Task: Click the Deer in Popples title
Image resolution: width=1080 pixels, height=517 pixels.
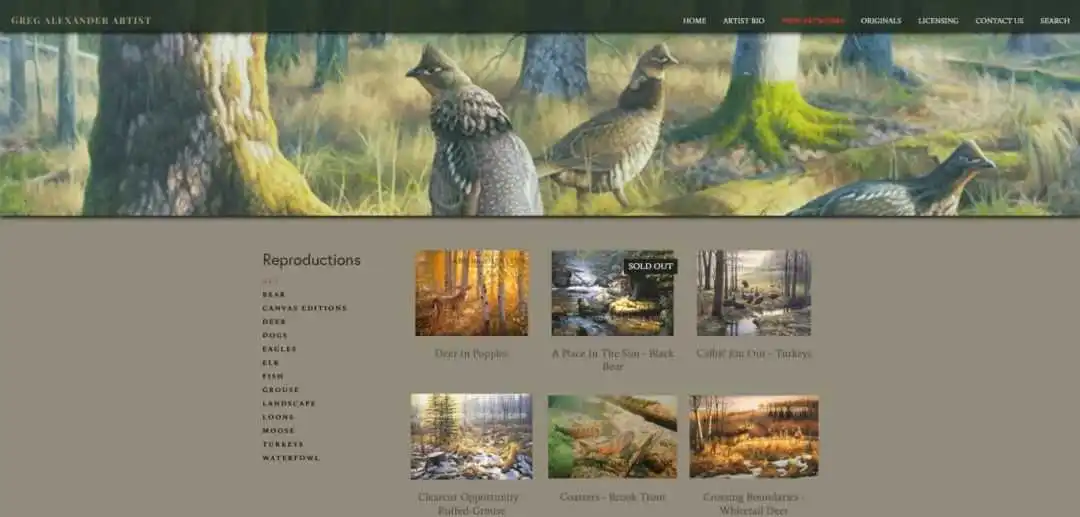Action: point(472,354)
